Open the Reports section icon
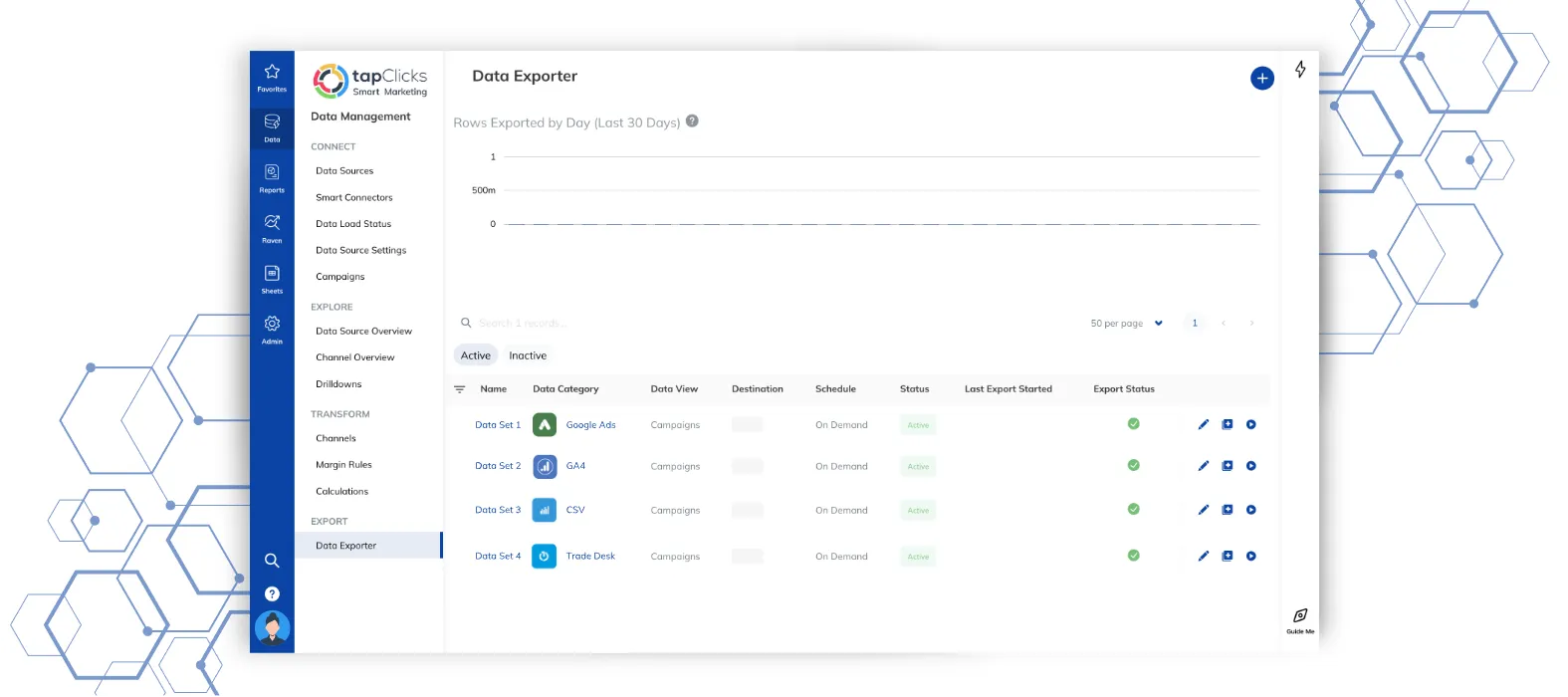Viewport: 1568px width, 697px height. tap(272, 179)
